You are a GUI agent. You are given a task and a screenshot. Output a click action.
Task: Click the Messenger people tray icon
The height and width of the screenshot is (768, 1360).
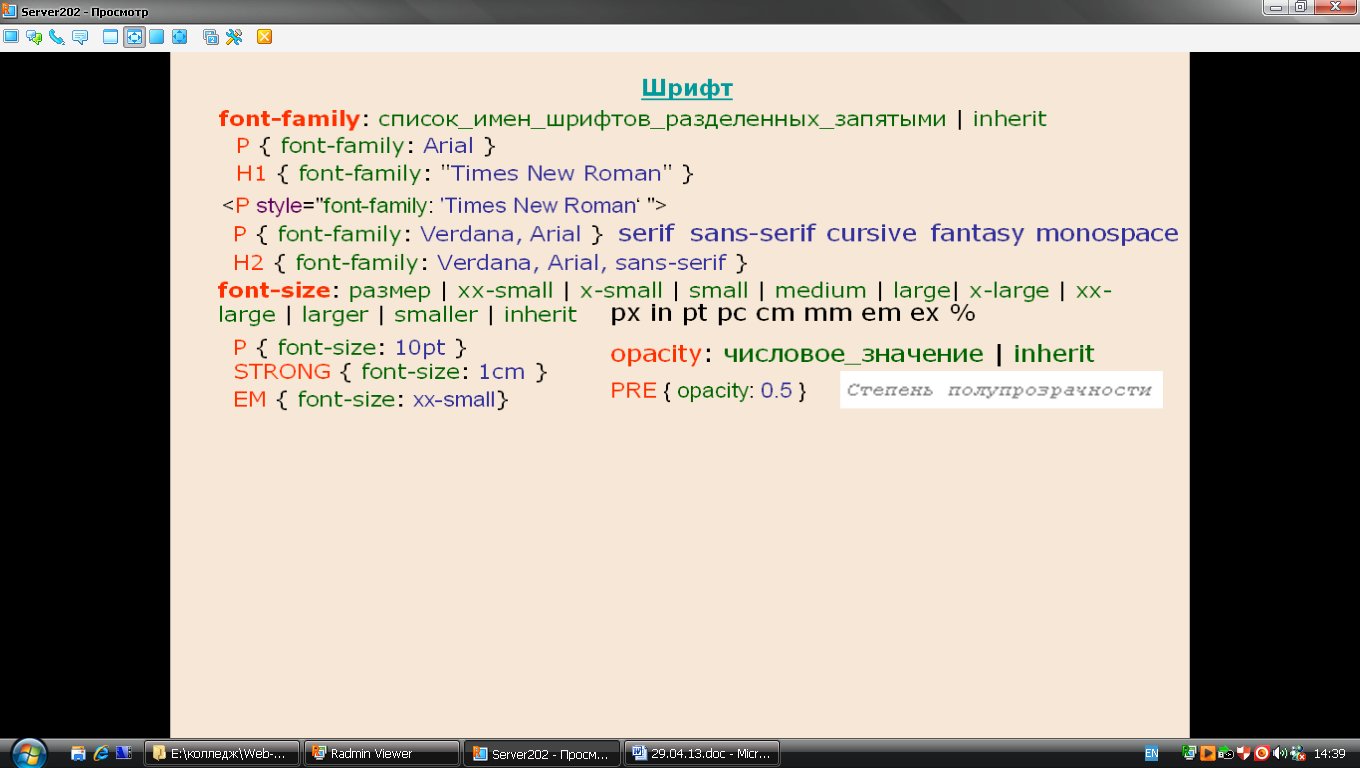coord(1297,754)
